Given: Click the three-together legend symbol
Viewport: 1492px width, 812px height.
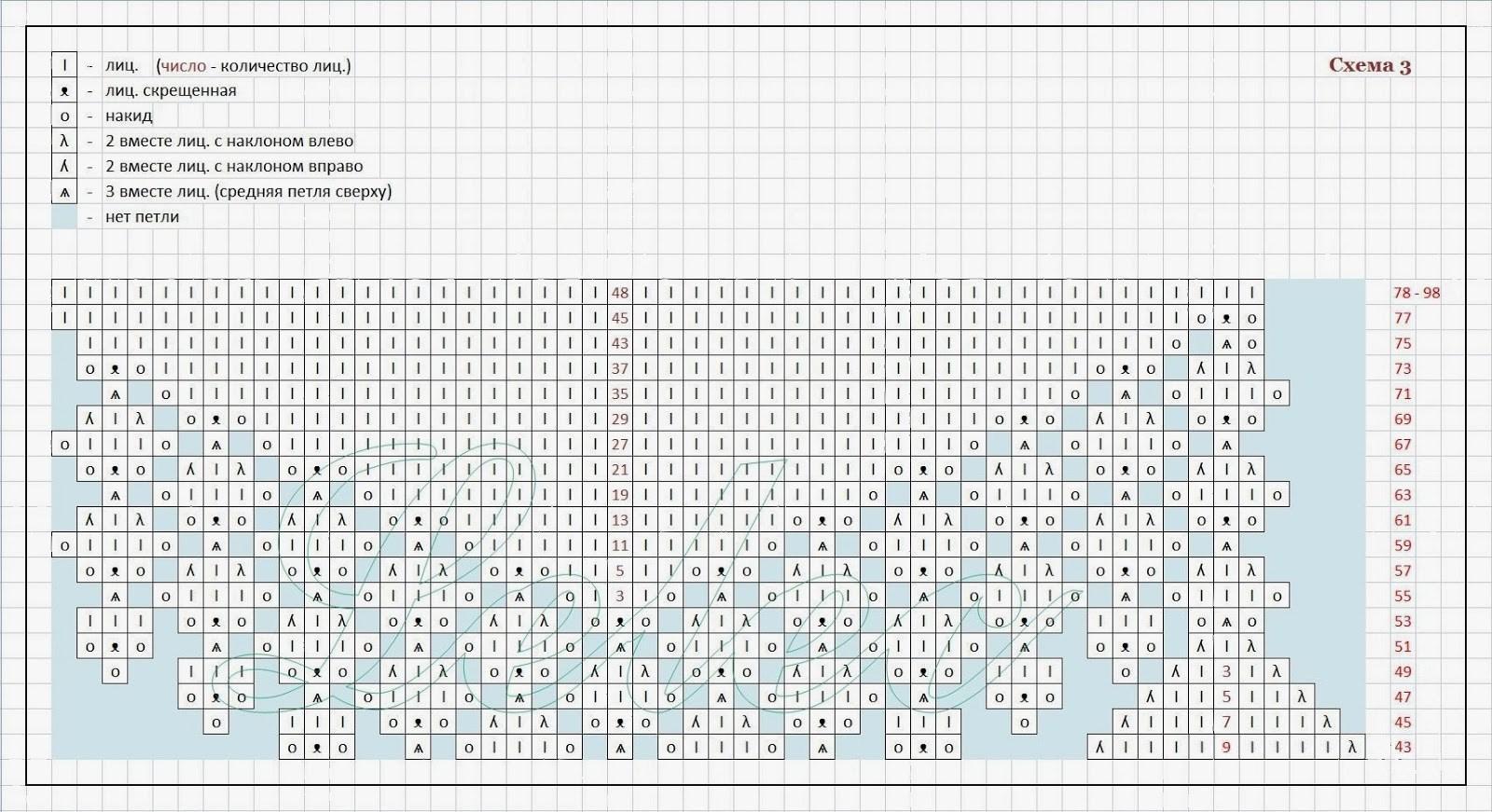Looking at the screenshot, I should pos(64,192).
